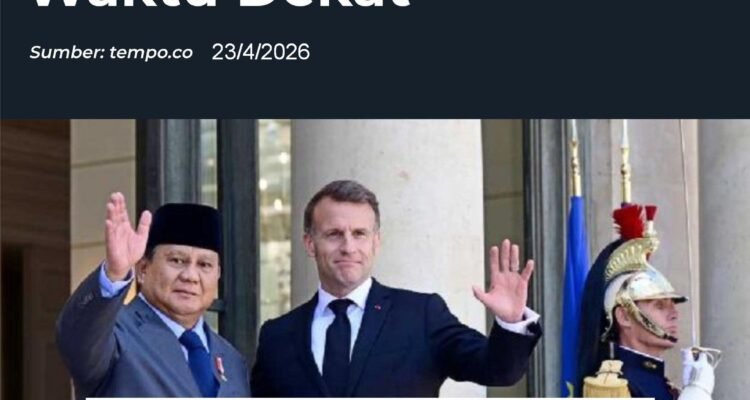Screen dimensions: 750x400
Task: Click the red plume on the helmet
Action: pos(632,221)
